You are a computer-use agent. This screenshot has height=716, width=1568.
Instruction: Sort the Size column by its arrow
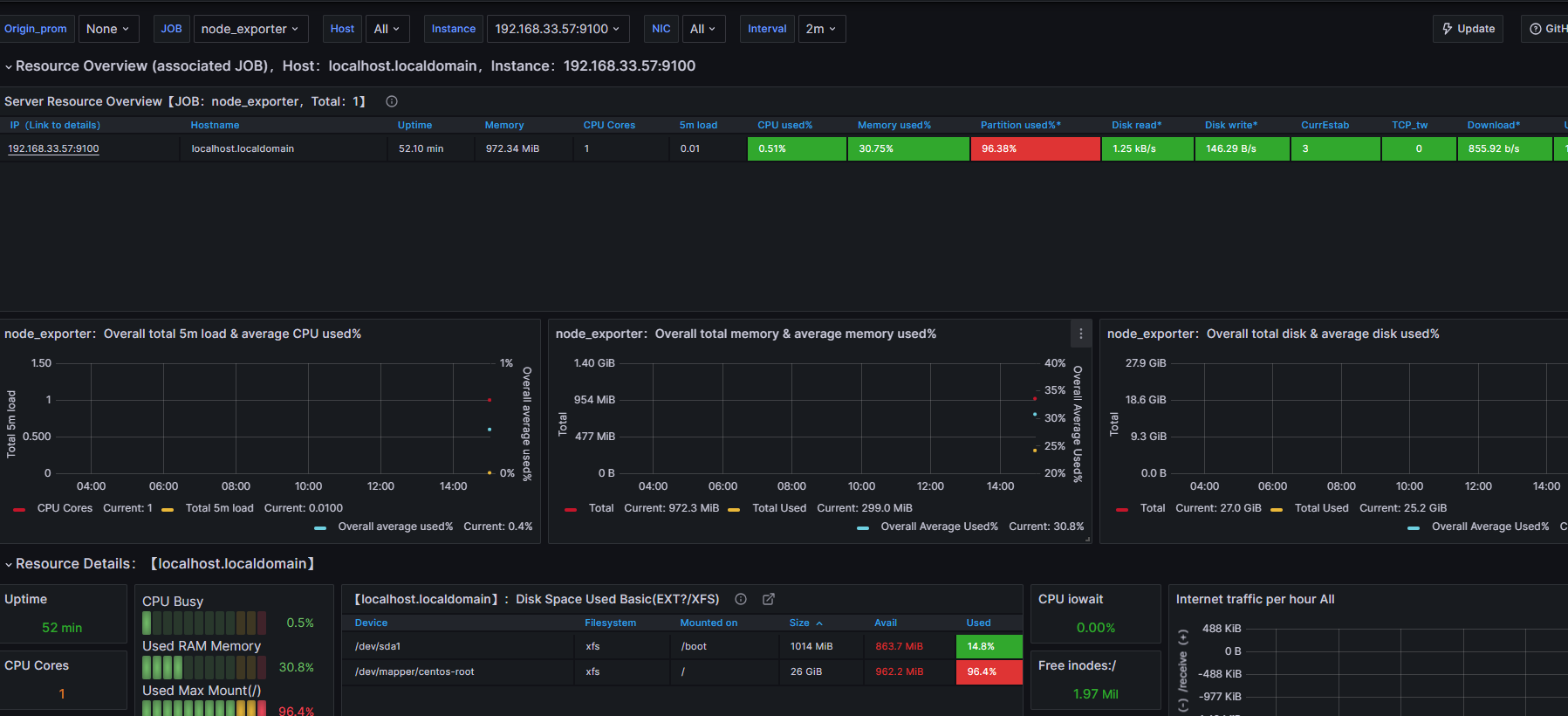[819, 623]
